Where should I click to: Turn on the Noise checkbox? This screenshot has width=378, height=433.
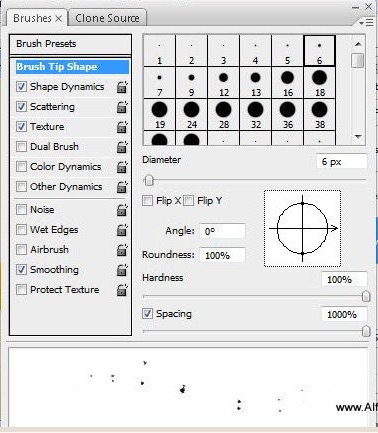21,210
